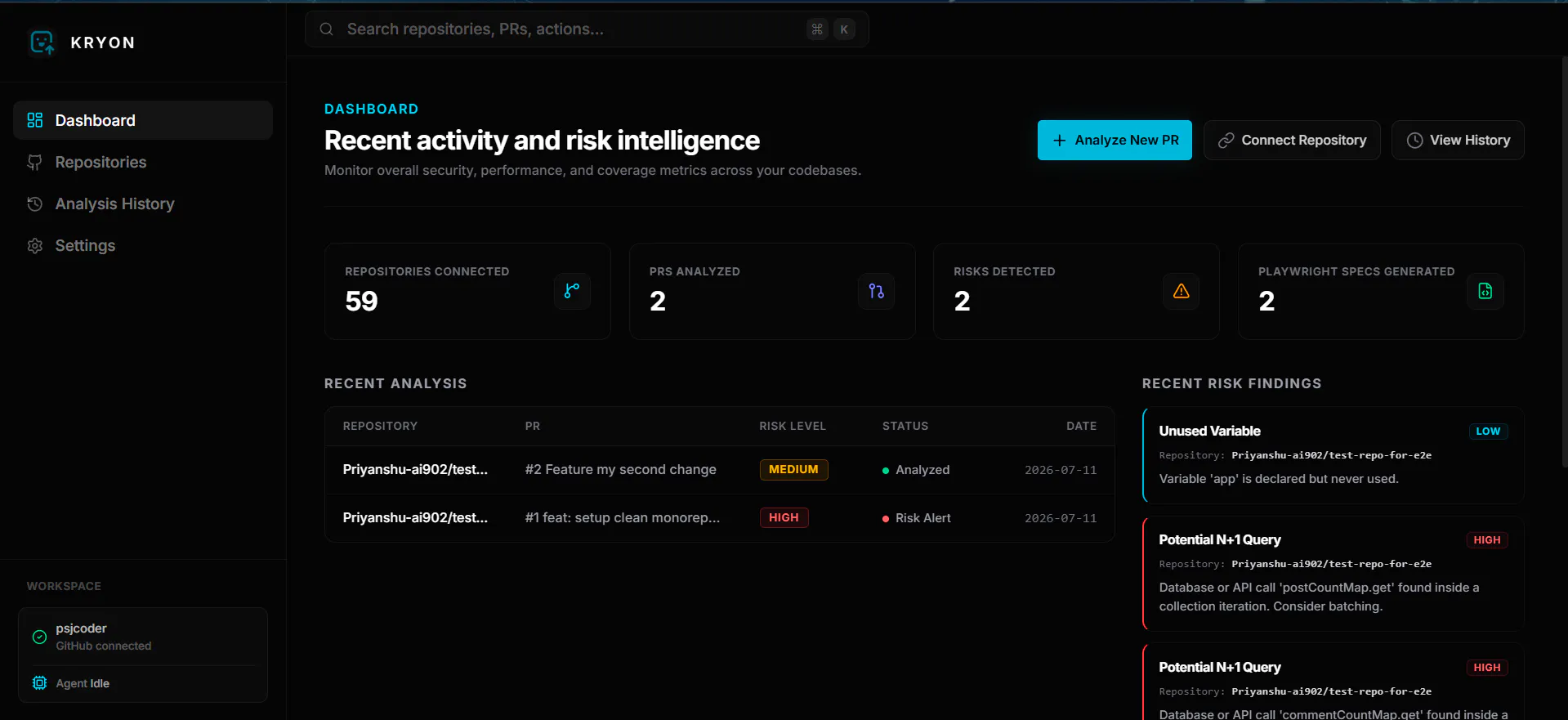The height and width of the screenshot is (720, 1568).
Task: Click the Repositories fork icon in sidebar
Action: coord(35,162)
